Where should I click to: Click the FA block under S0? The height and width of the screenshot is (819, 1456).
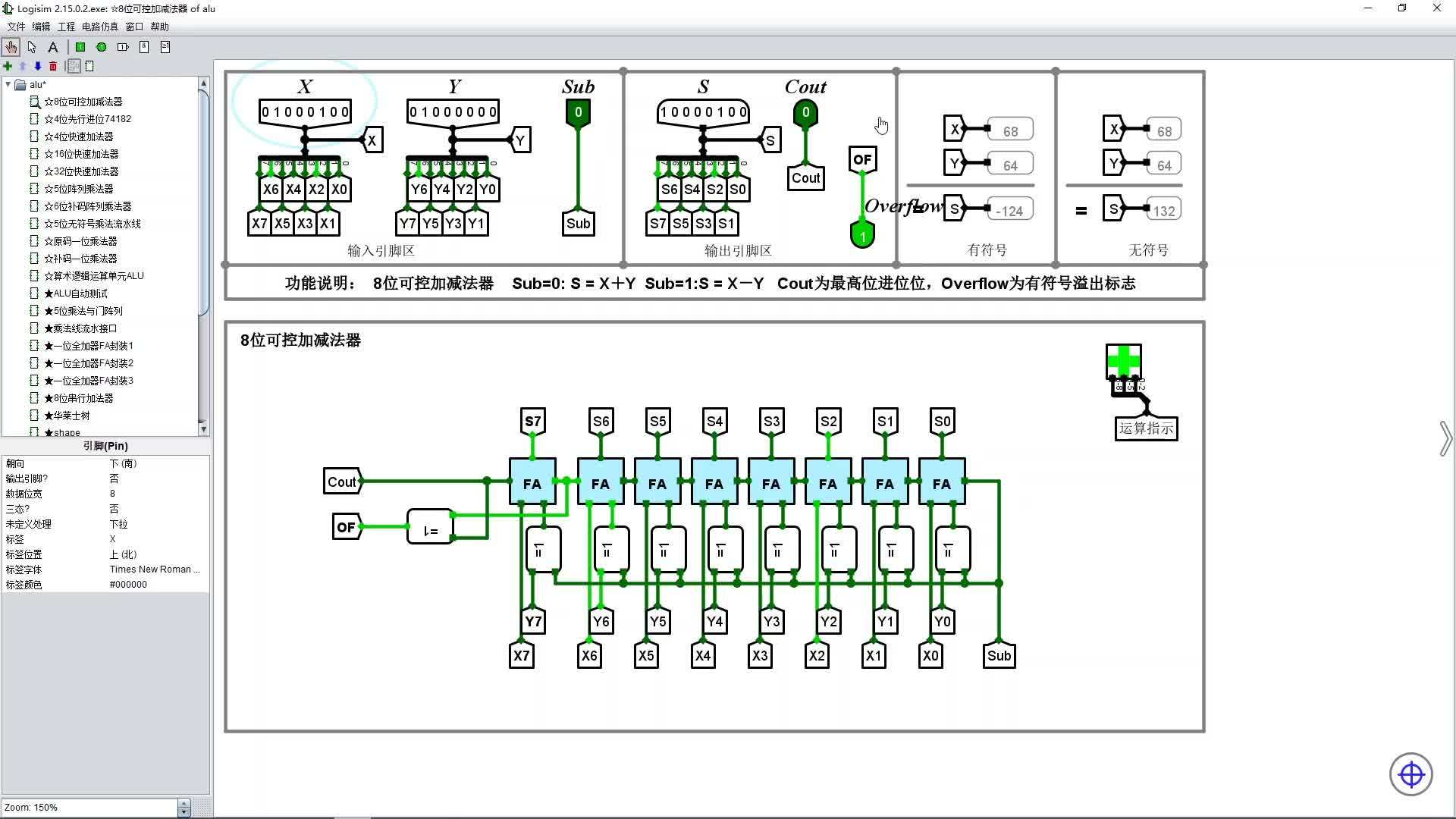click(x=942, y=482)
